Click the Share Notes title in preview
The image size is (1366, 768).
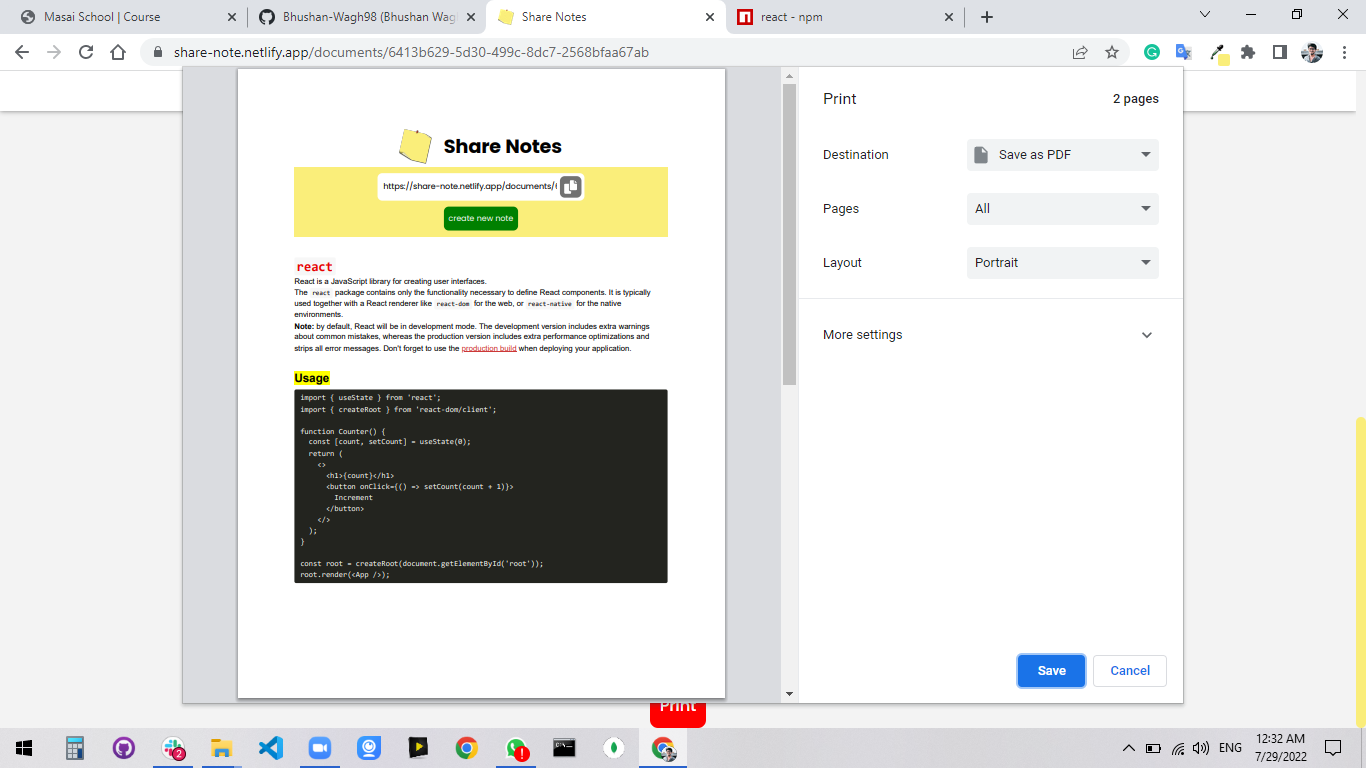coord(502,146)
